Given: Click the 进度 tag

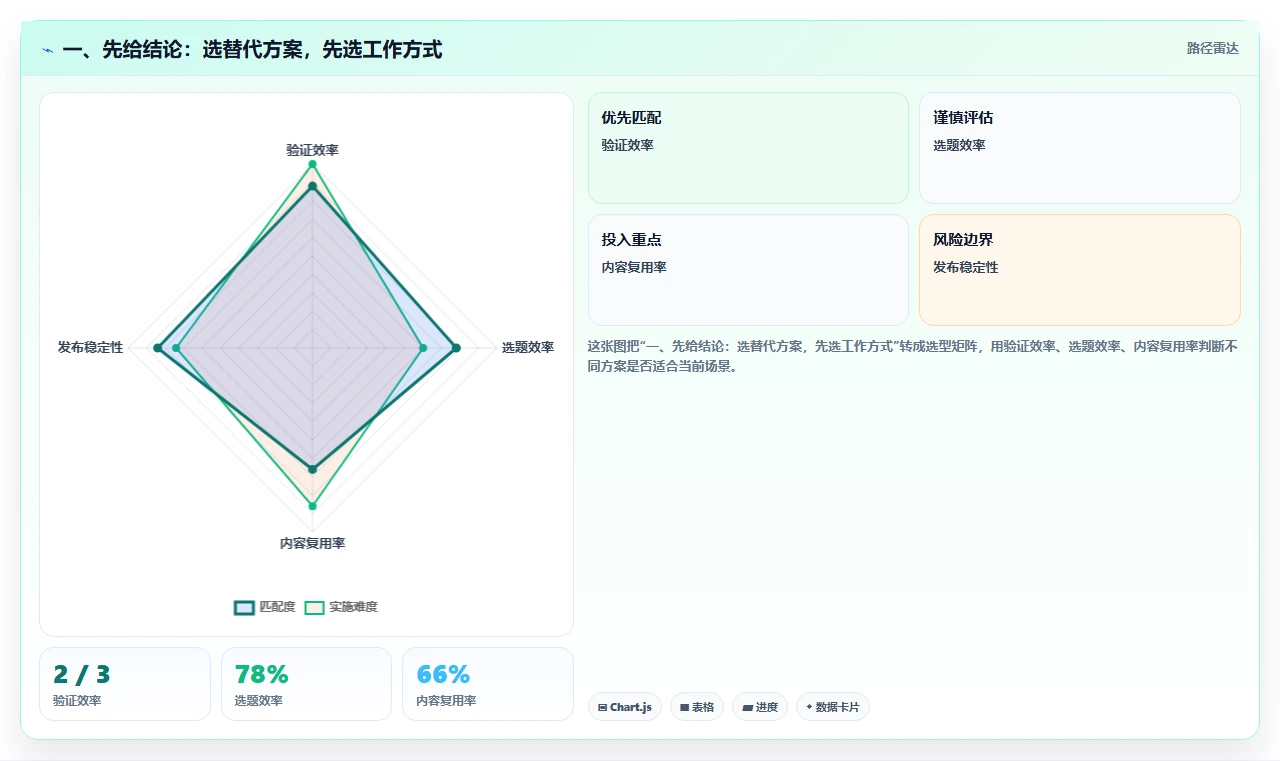Looking at the screenshot, I should point(760,707).
